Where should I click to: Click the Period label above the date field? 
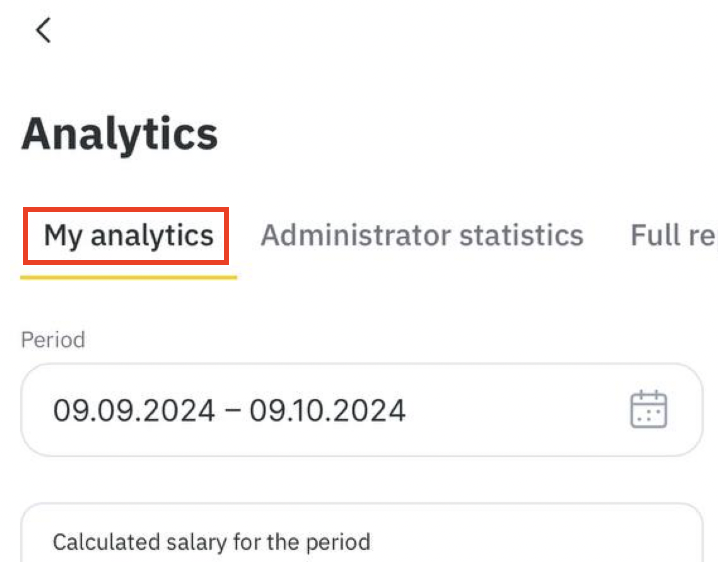pos(53,340)
